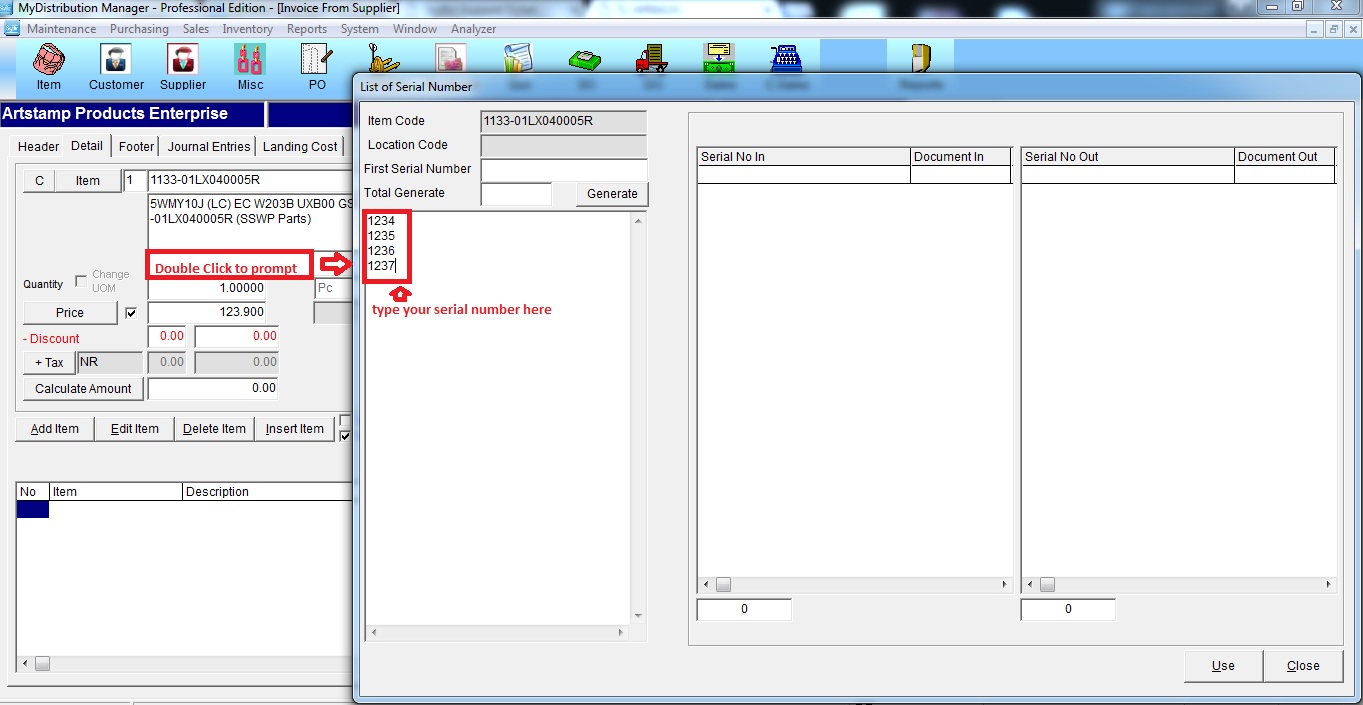Open the Customer toolbar icon
Screen dimensions: 1363x705
116,66
